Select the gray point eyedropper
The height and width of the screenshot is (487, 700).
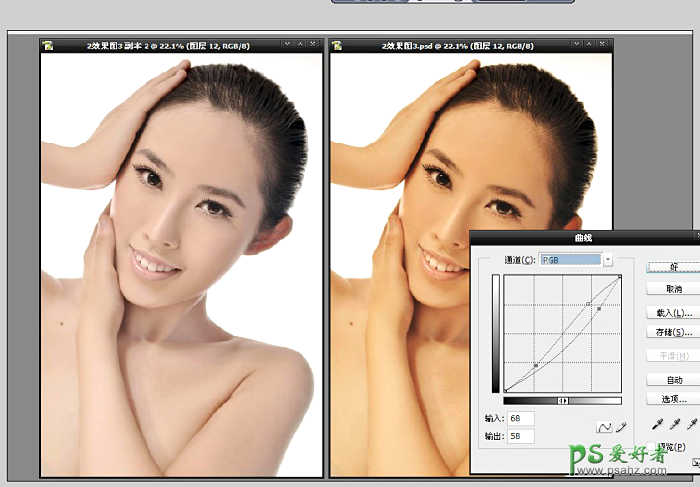pyautogui.click(x=676, y=423)
